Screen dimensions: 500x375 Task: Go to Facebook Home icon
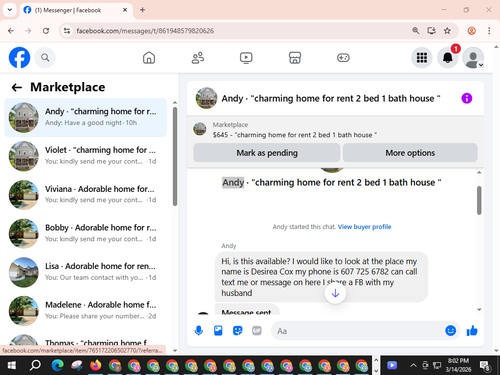(x=149, y=58)
